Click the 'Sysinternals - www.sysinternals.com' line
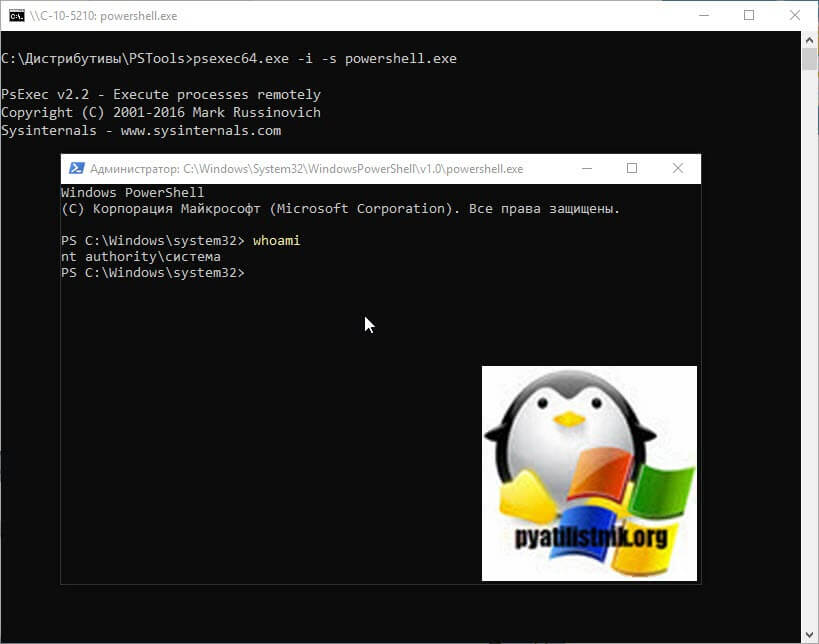Image resolution: width=819 pixels, height=644 pixels. coord(141,130)
